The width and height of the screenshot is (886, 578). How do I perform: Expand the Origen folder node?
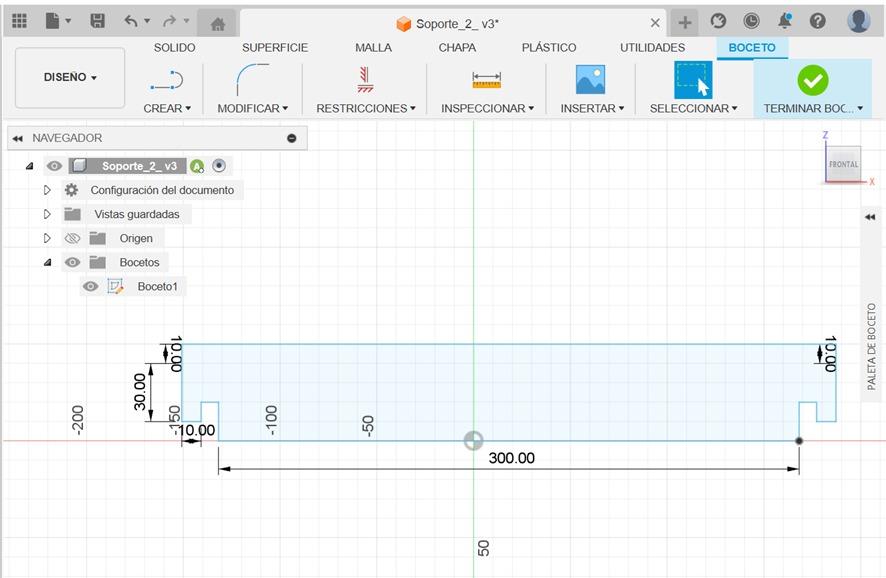click(47, 238)
